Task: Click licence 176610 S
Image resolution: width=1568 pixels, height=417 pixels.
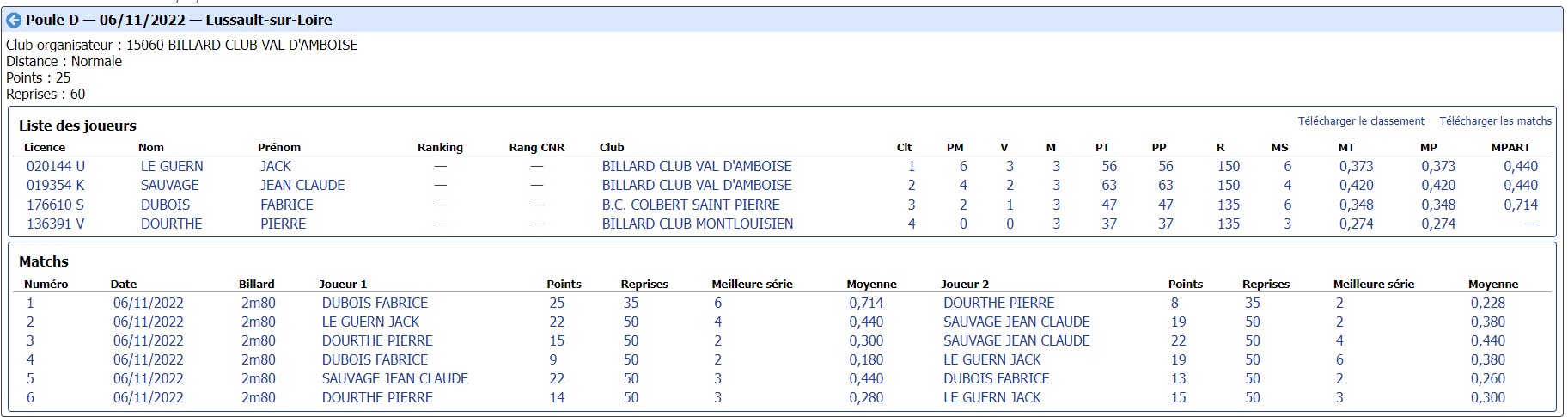Action: point(55,205)
